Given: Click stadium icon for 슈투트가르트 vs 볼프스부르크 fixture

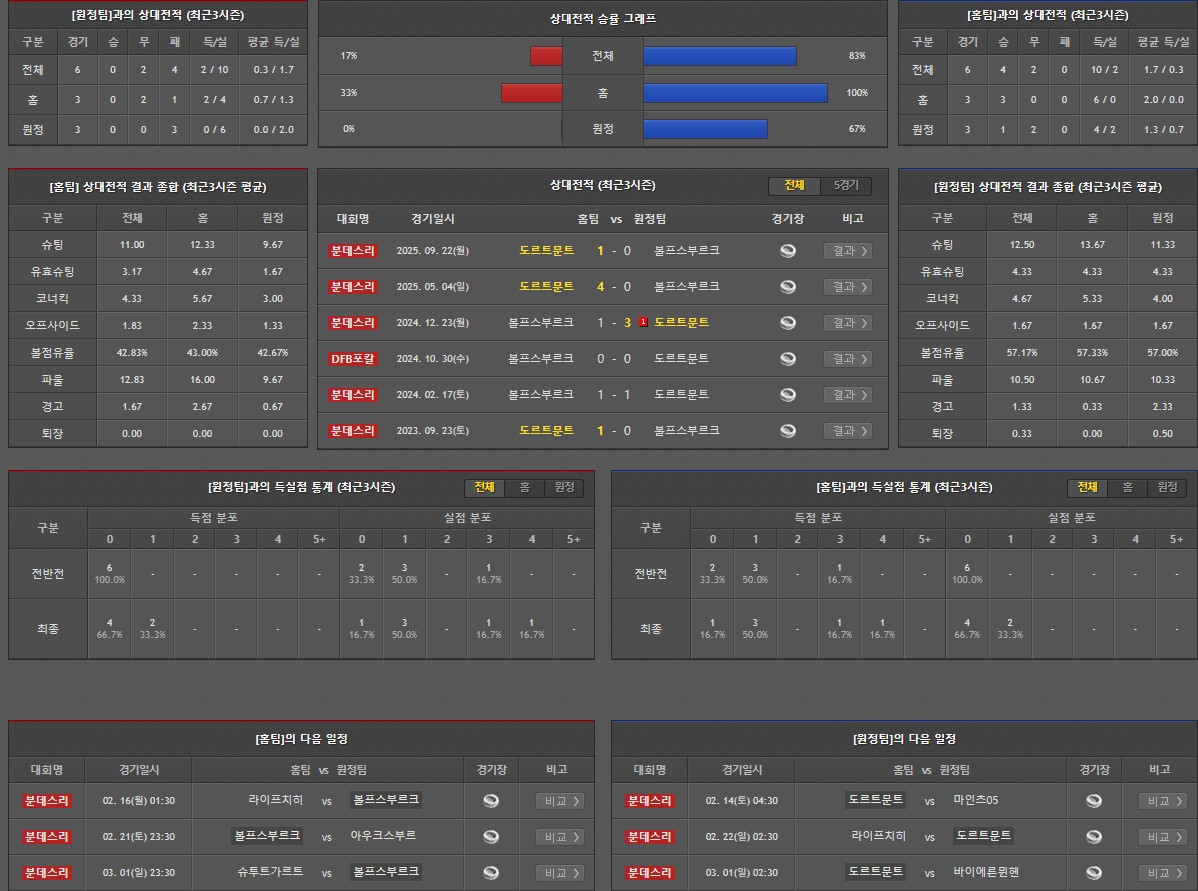Looking at the screenshot, I should tap(491, 873).
